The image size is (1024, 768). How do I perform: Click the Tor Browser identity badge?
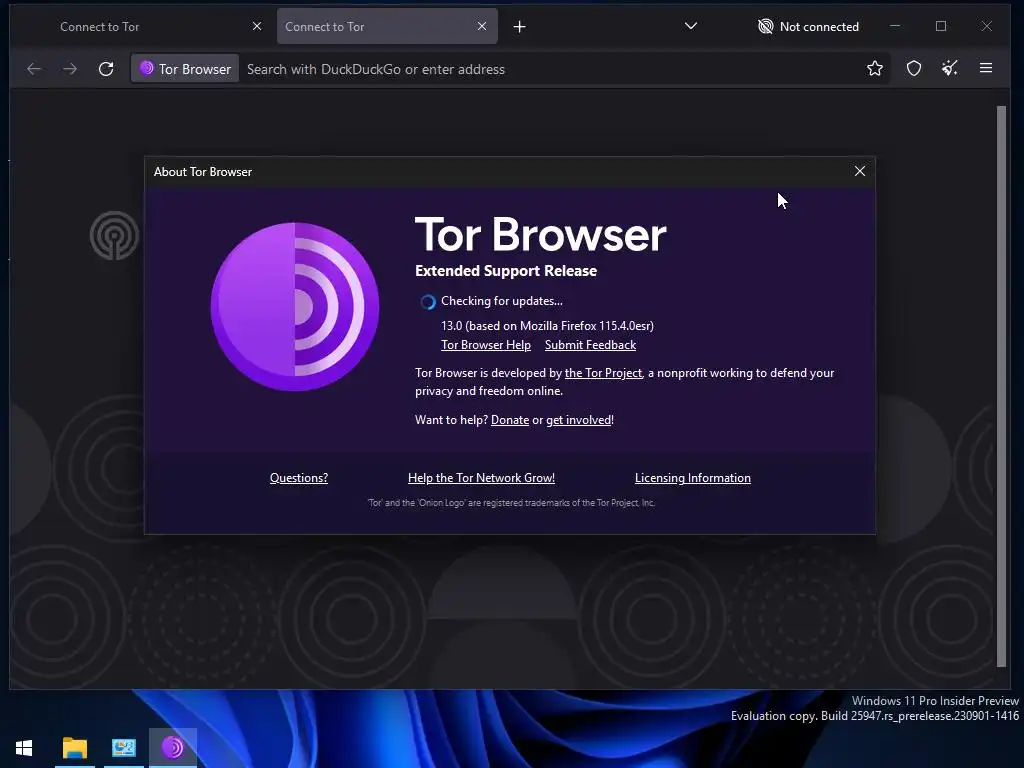[185, 69]
